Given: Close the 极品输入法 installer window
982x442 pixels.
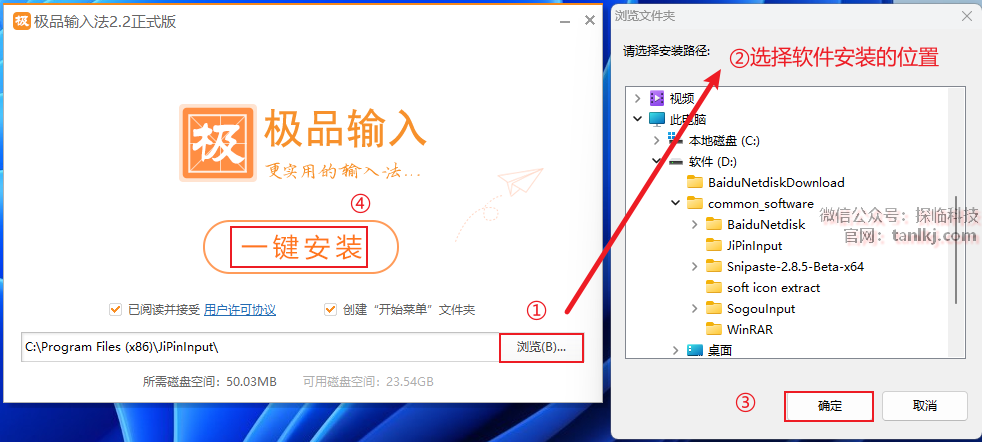Looking at the screenshot, I should pyautogui.click(x=589, y=21).
